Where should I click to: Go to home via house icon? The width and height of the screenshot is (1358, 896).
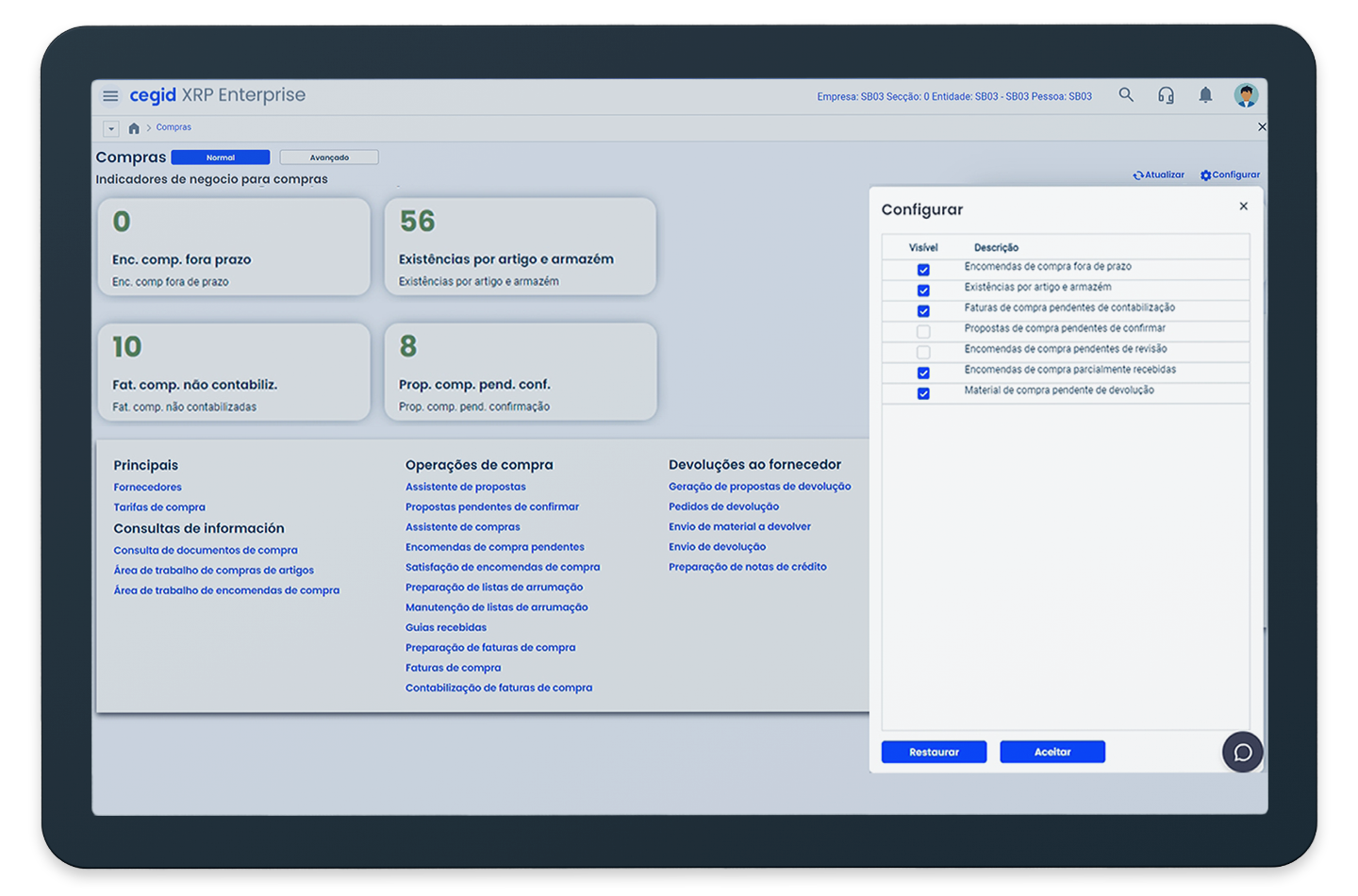point(134,128)
